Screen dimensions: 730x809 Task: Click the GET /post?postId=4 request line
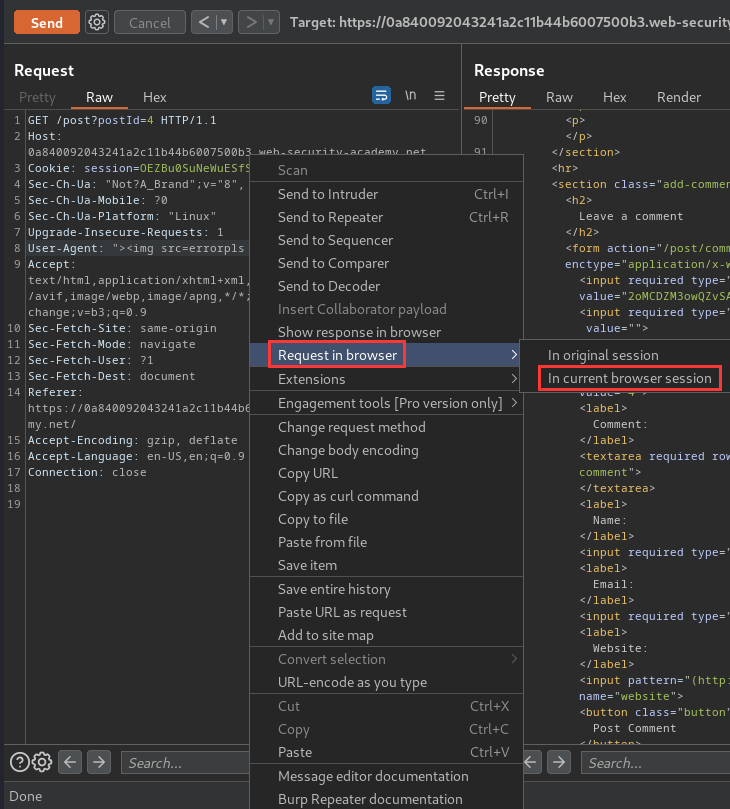[x=122, y=120]
